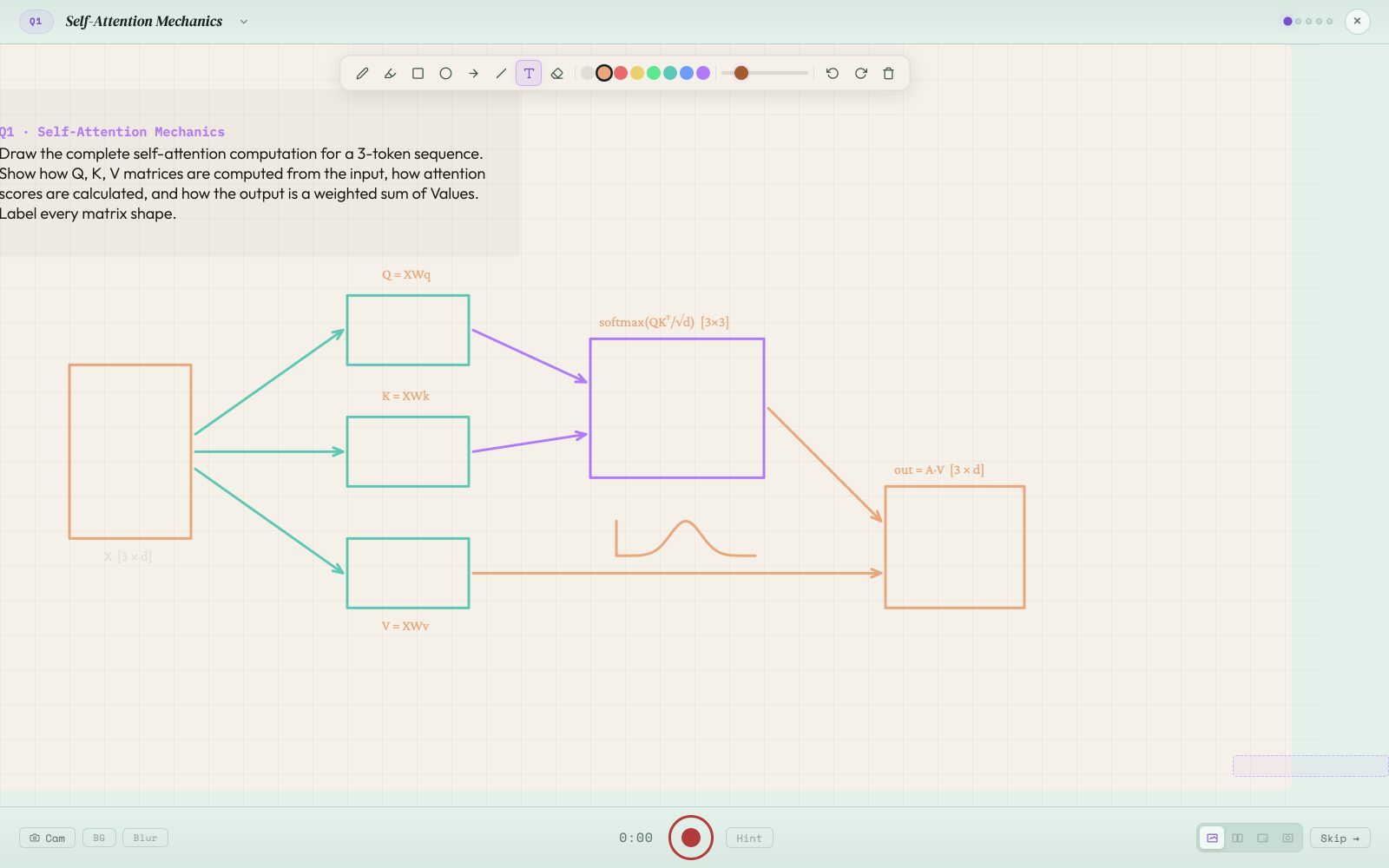
Task: Start recording with the red button
Action: pos(691,838)
